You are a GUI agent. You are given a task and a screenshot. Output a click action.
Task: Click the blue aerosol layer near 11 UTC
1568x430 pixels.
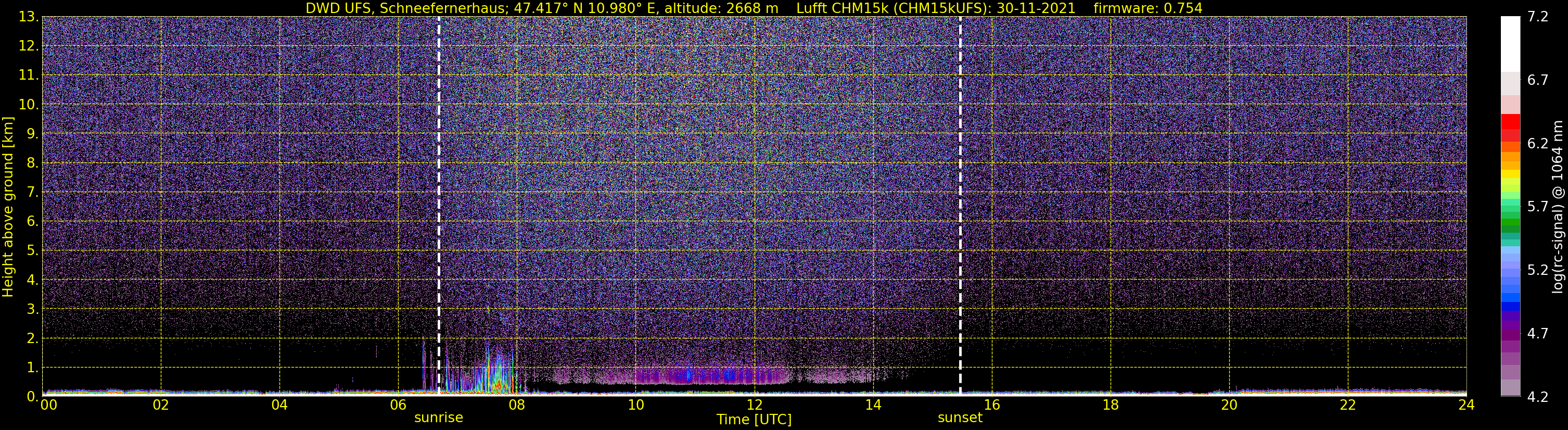[689, 375]
